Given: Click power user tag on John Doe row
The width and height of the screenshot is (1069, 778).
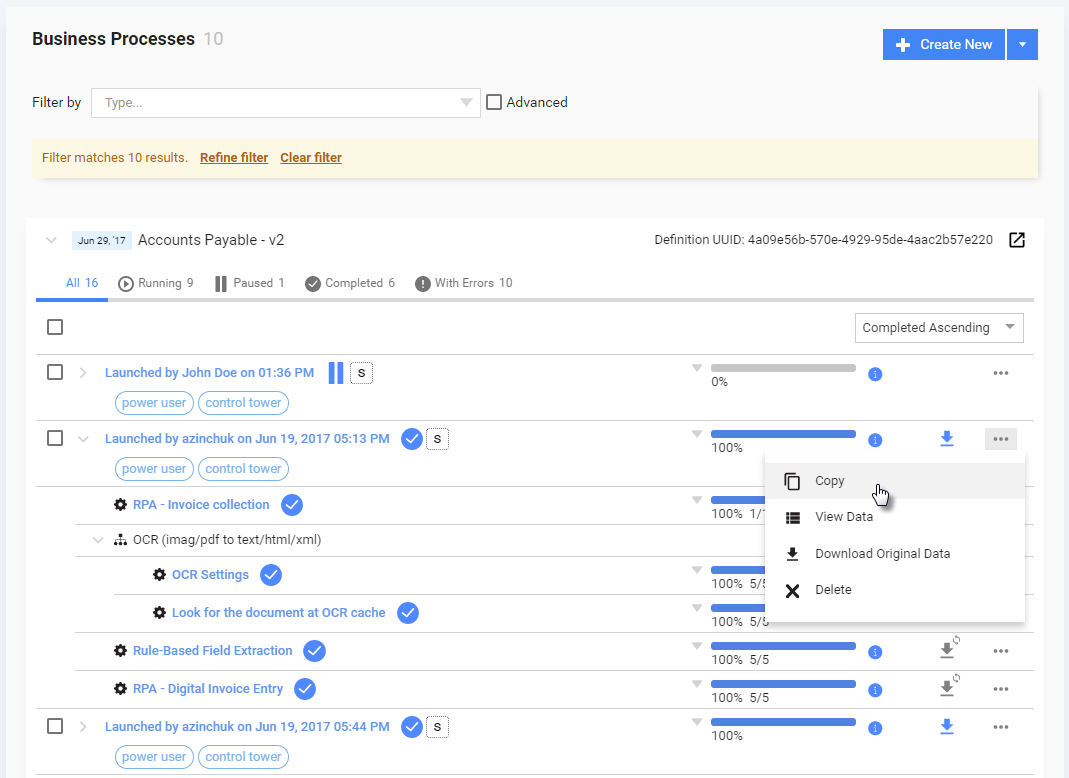Looking at the screenshot, I should point(154,403).
